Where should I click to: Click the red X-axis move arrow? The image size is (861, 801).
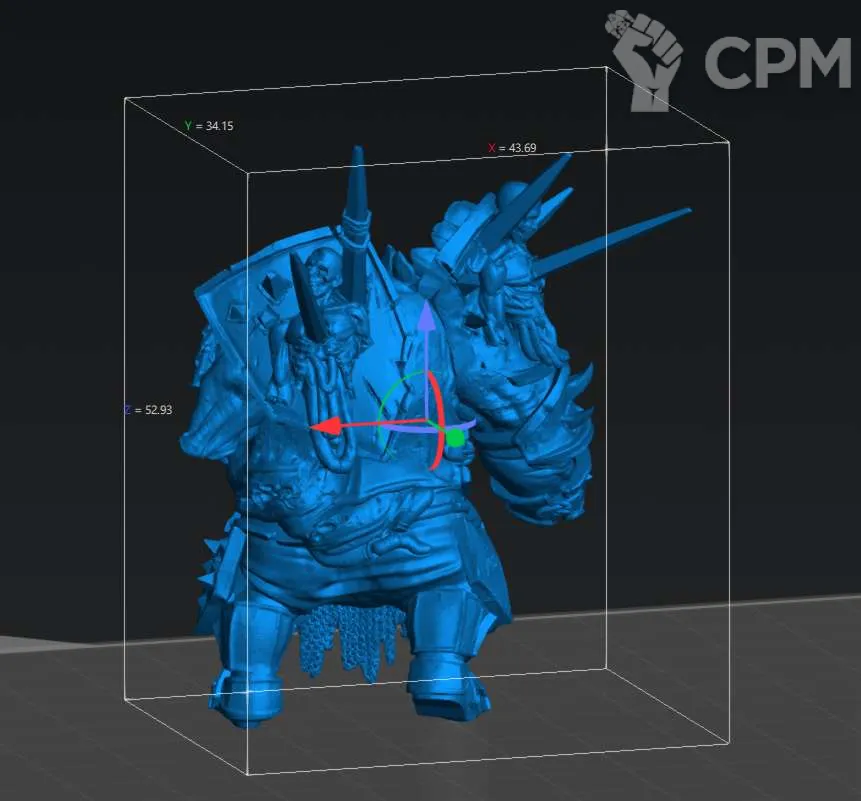pos(327,426)
